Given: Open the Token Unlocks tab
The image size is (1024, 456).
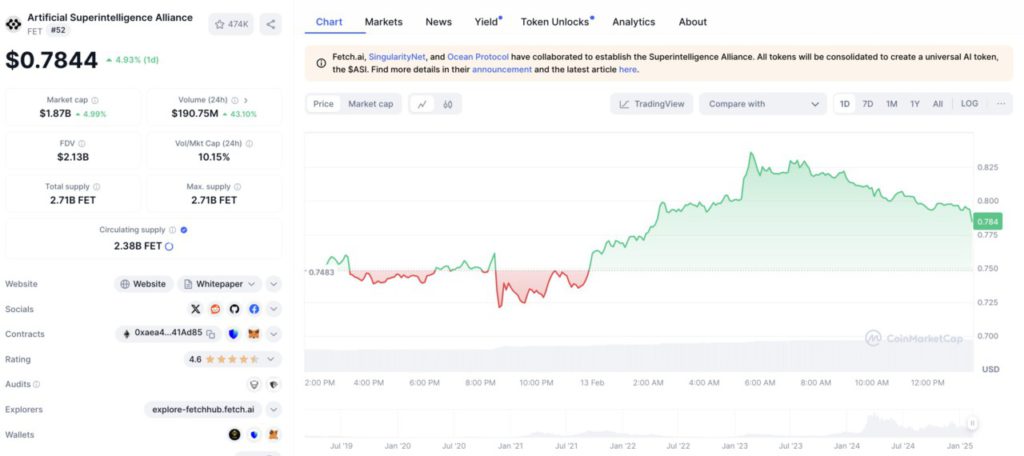Looking at the screenshot, I should (x=556, y=22).
